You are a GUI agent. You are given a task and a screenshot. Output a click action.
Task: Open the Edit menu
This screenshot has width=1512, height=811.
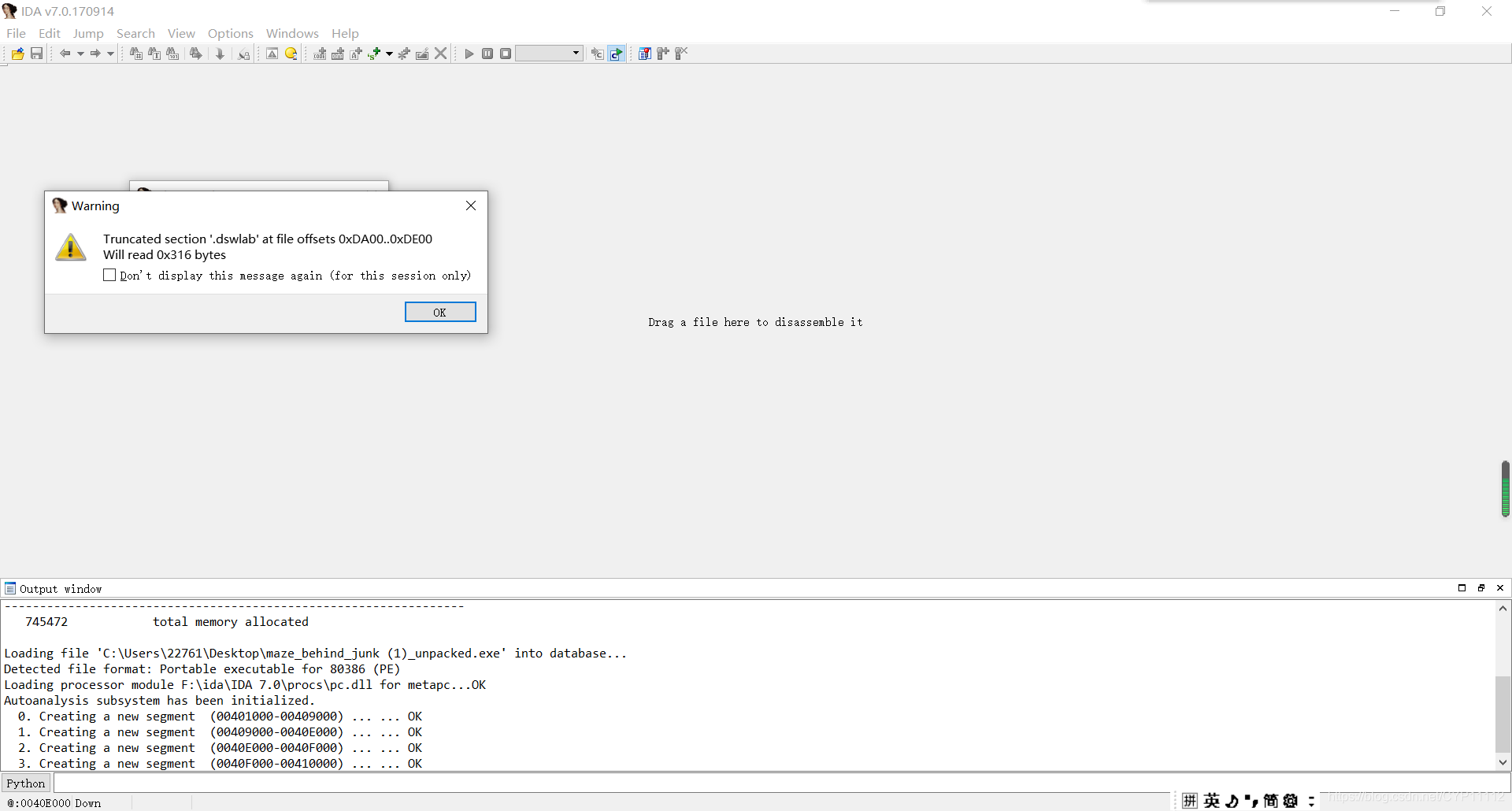tap(50, 33)
